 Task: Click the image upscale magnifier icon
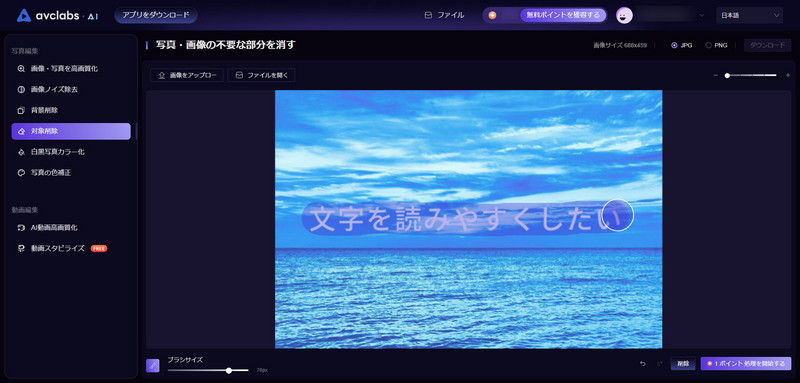pos(21,68)
